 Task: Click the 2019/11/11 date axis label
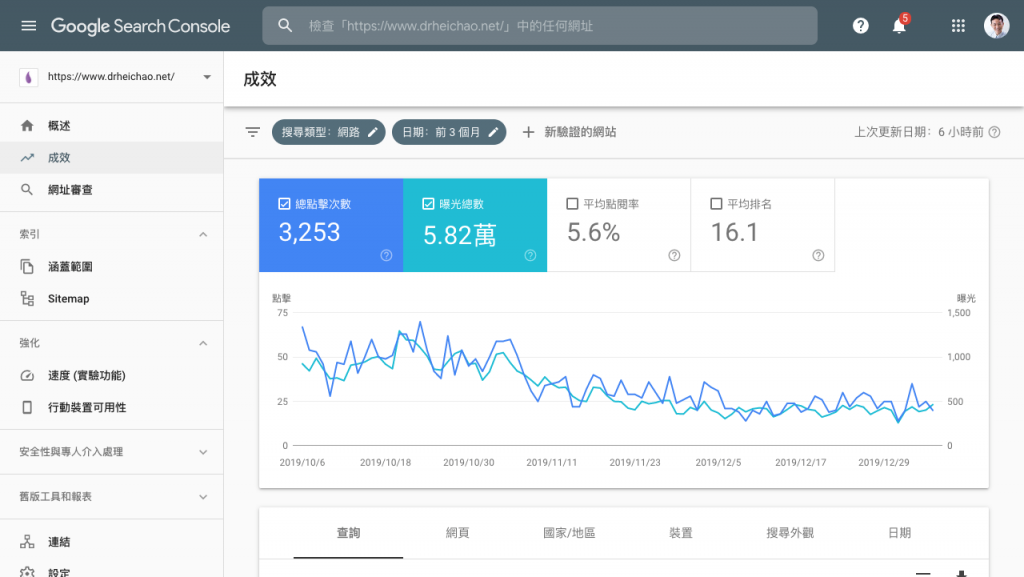click(551, 462)
